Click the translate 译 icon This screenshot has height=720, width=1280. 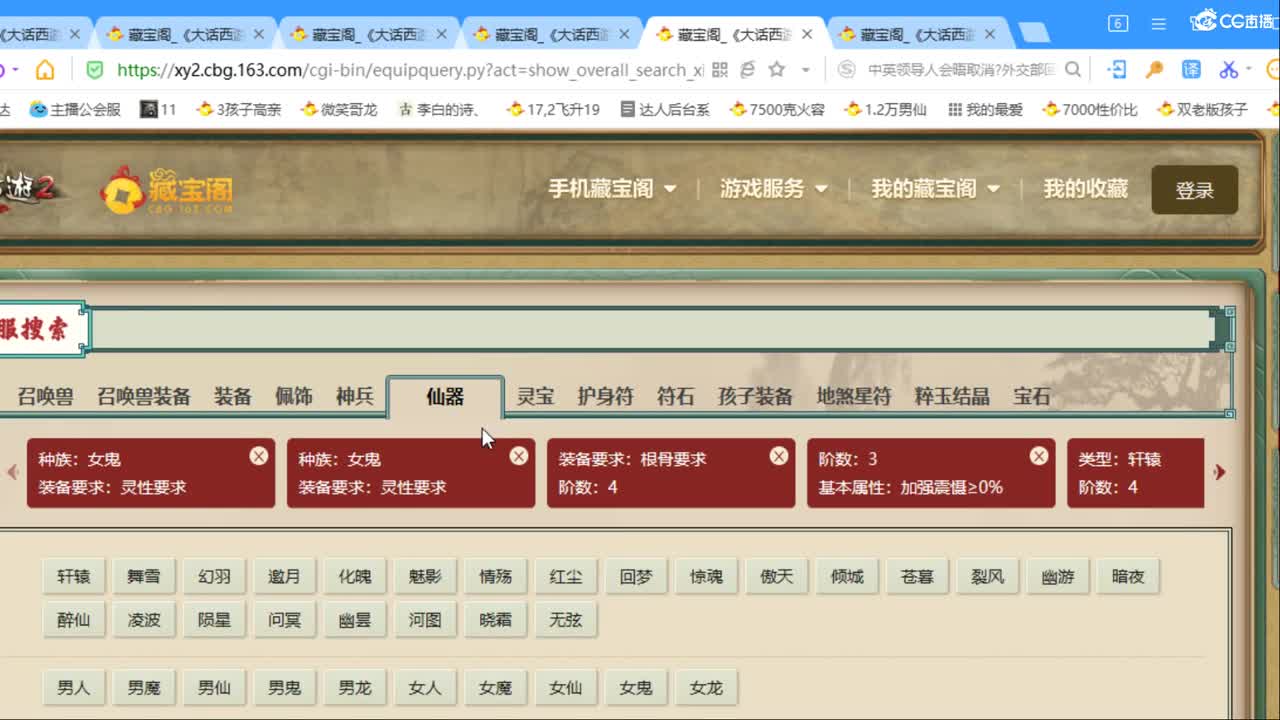(x=1192, y=70)
